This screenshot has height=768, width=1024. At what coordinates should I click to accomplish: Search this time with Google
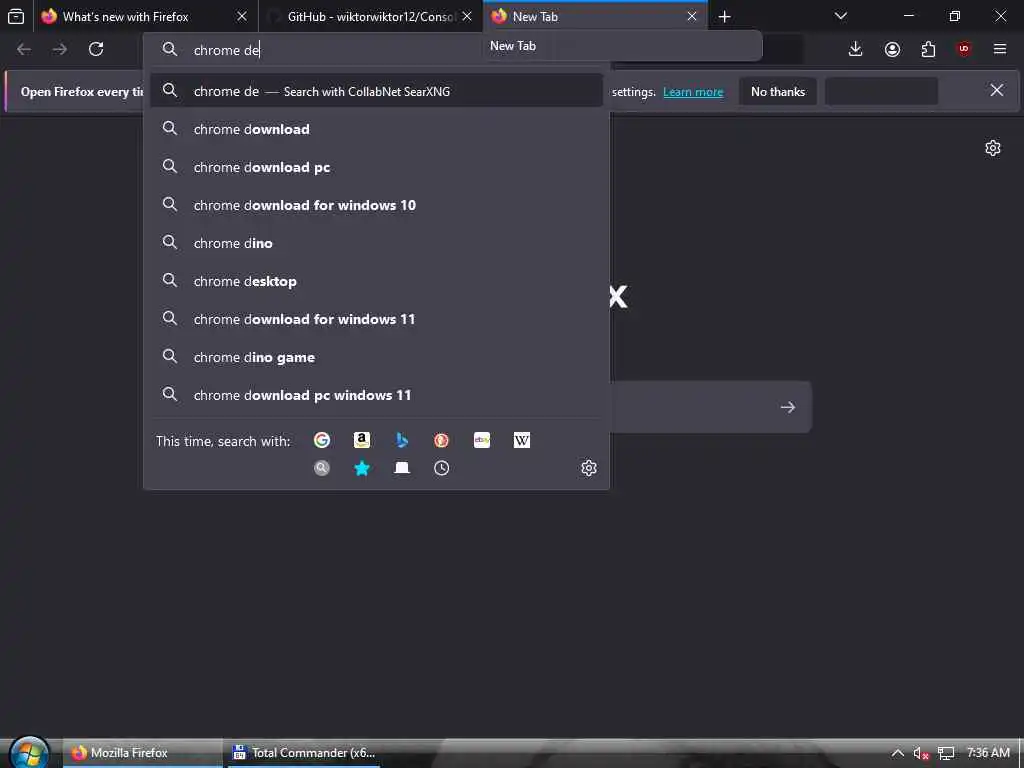[x=321, y=440]
